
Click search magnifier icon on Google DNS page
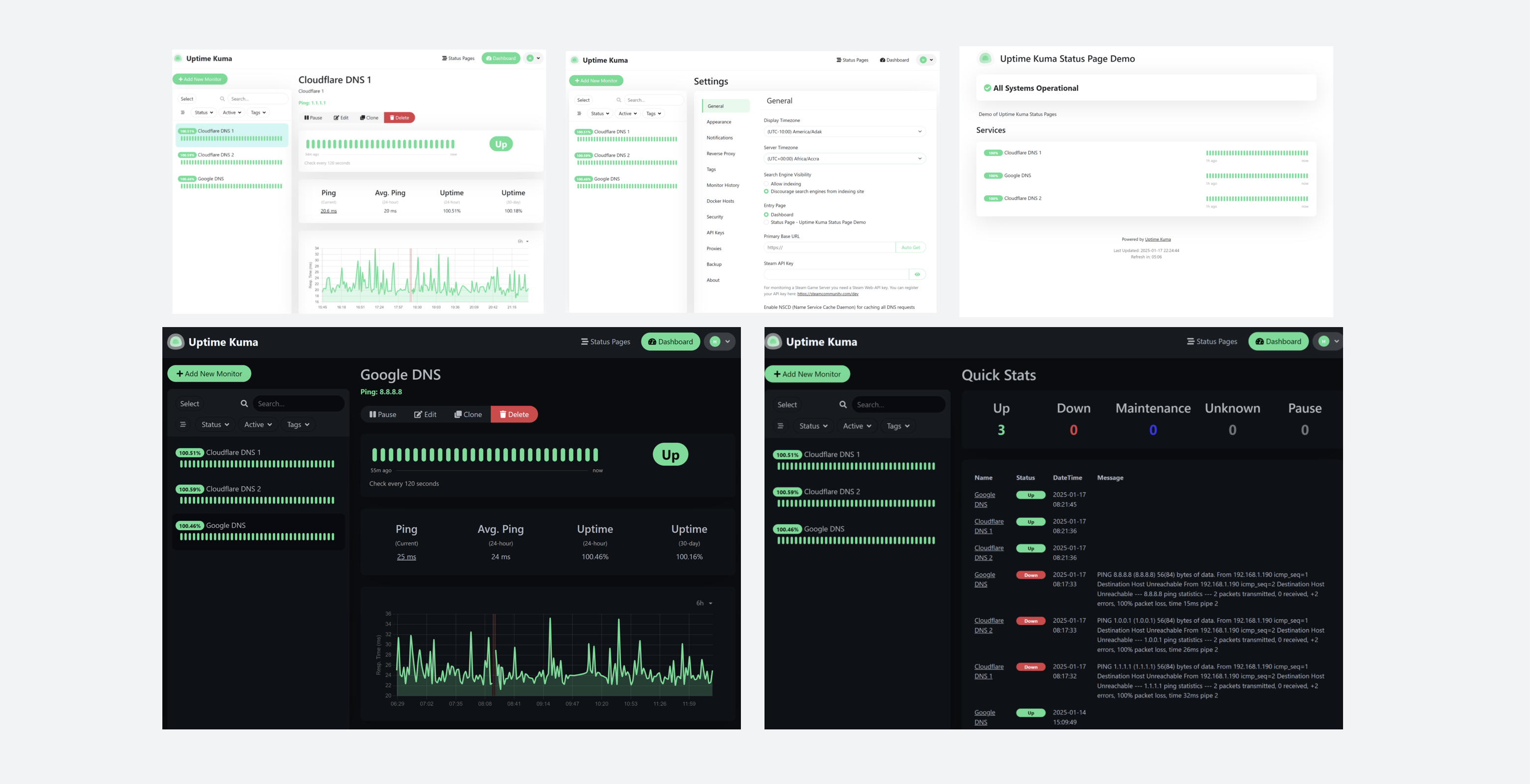pyautogui.click(x=244, y=404)
